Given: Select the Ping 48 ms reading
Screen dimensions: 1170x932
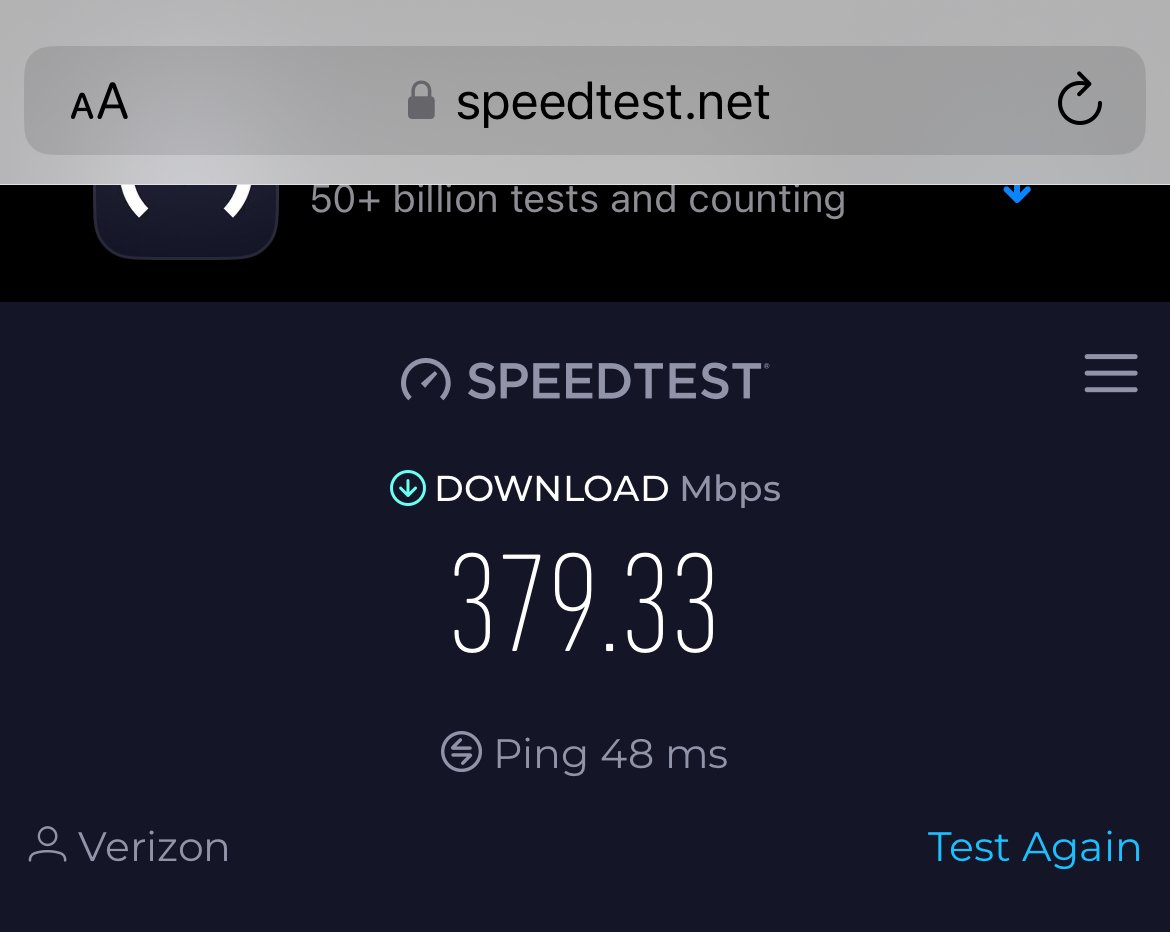Looking at the screenshot, I should coord(611,754).
